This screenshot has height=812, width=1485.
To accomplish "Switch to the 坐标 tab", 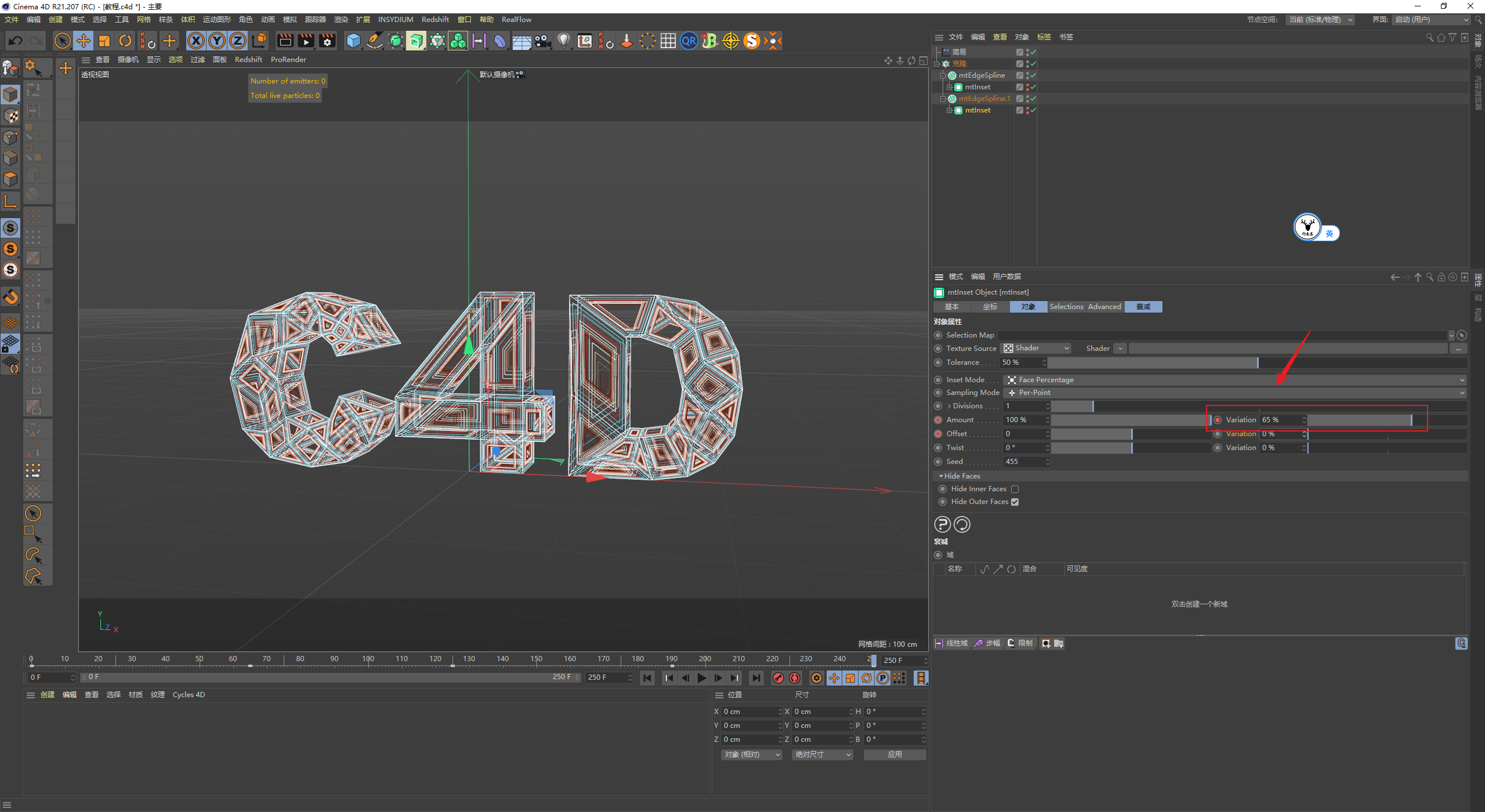I will point(990,307).
